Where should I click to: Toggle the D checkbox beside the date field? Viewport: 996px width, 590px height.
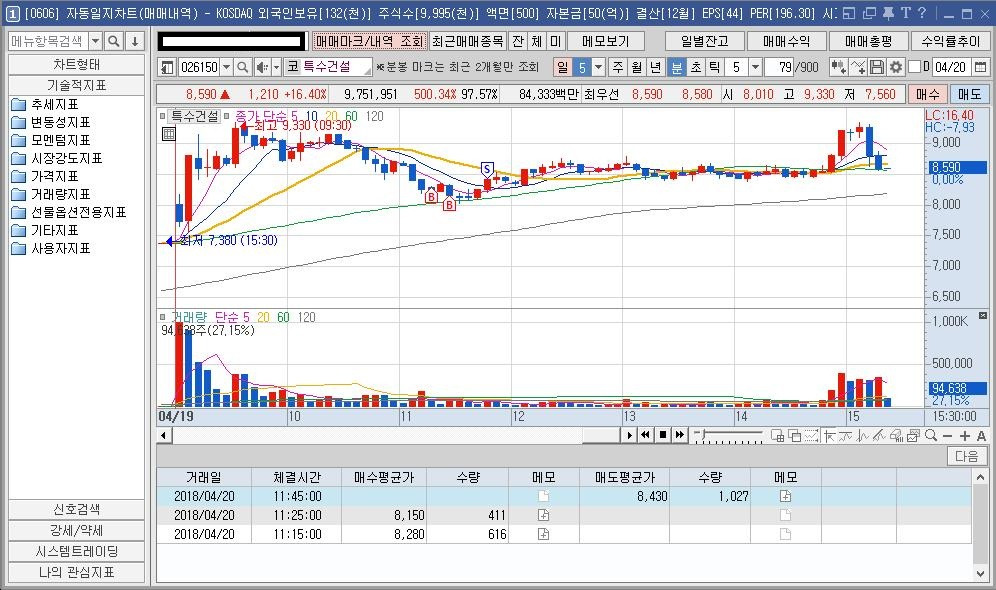[x=915, y=67]
